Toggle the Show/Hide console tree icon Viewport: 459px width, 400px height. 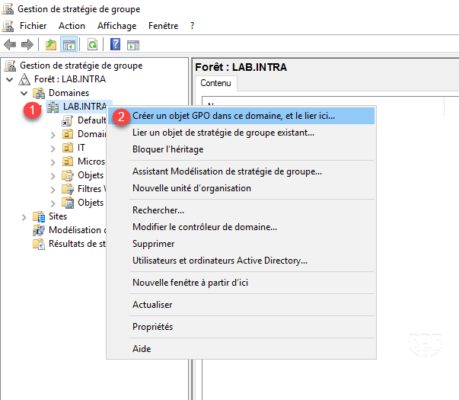click(x=69, y=45)
